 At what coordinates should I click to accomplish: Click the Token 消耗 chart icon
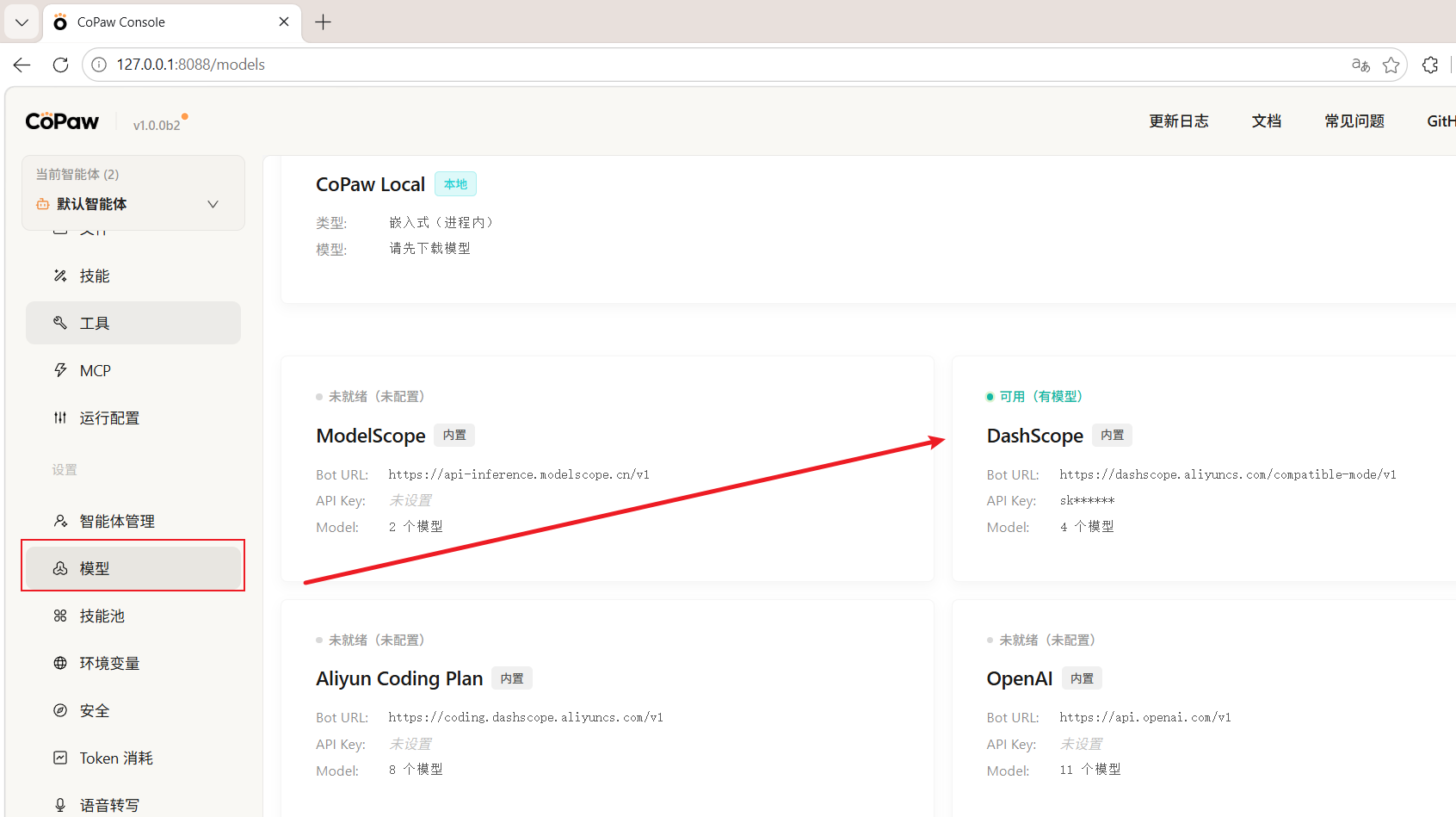pos(60,758)
